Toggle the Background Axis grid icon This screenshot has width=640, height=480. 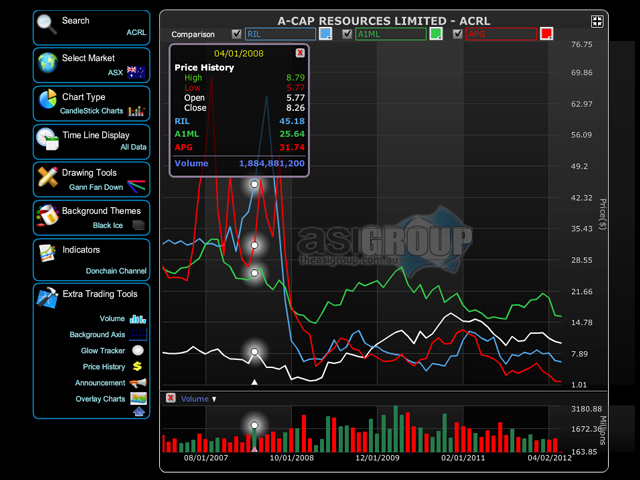(x=138, y=334)
